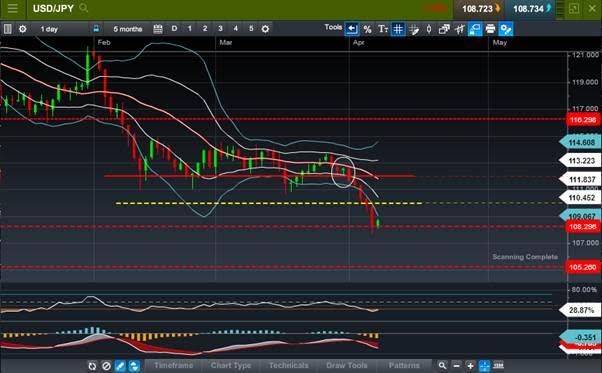Open the calendar date picker
Viewport: 602px width, 373px height.
(158, 29)
